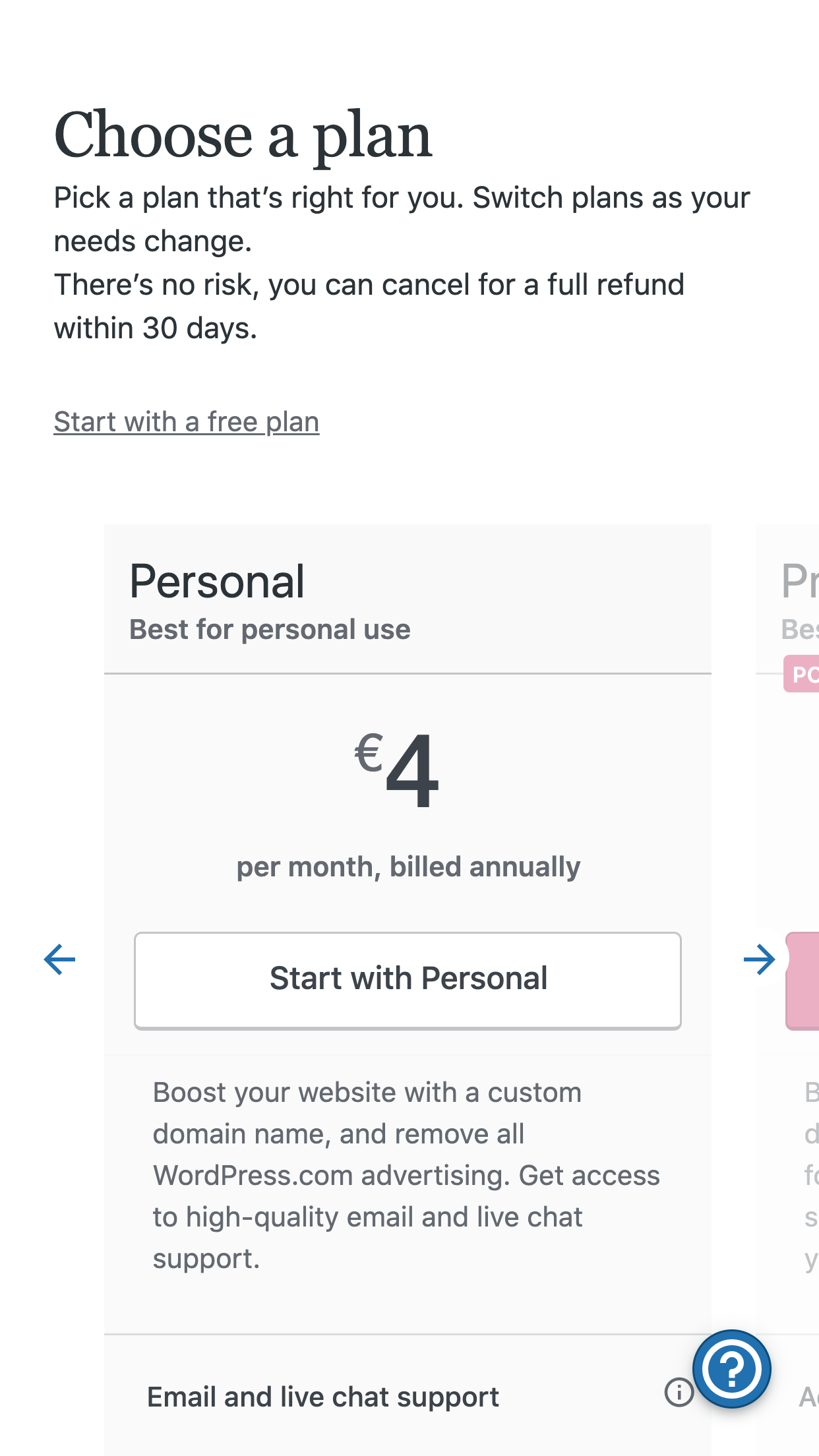
Task: Open the blue question mark help button
Action: [x=731, y=1369]
